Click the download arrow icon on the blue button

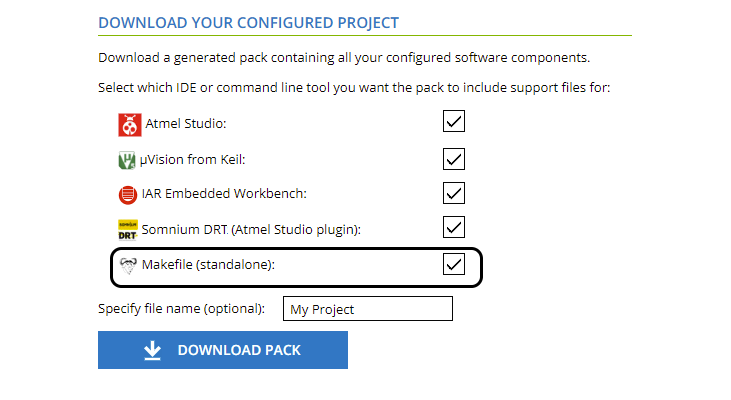click(152, 350)
